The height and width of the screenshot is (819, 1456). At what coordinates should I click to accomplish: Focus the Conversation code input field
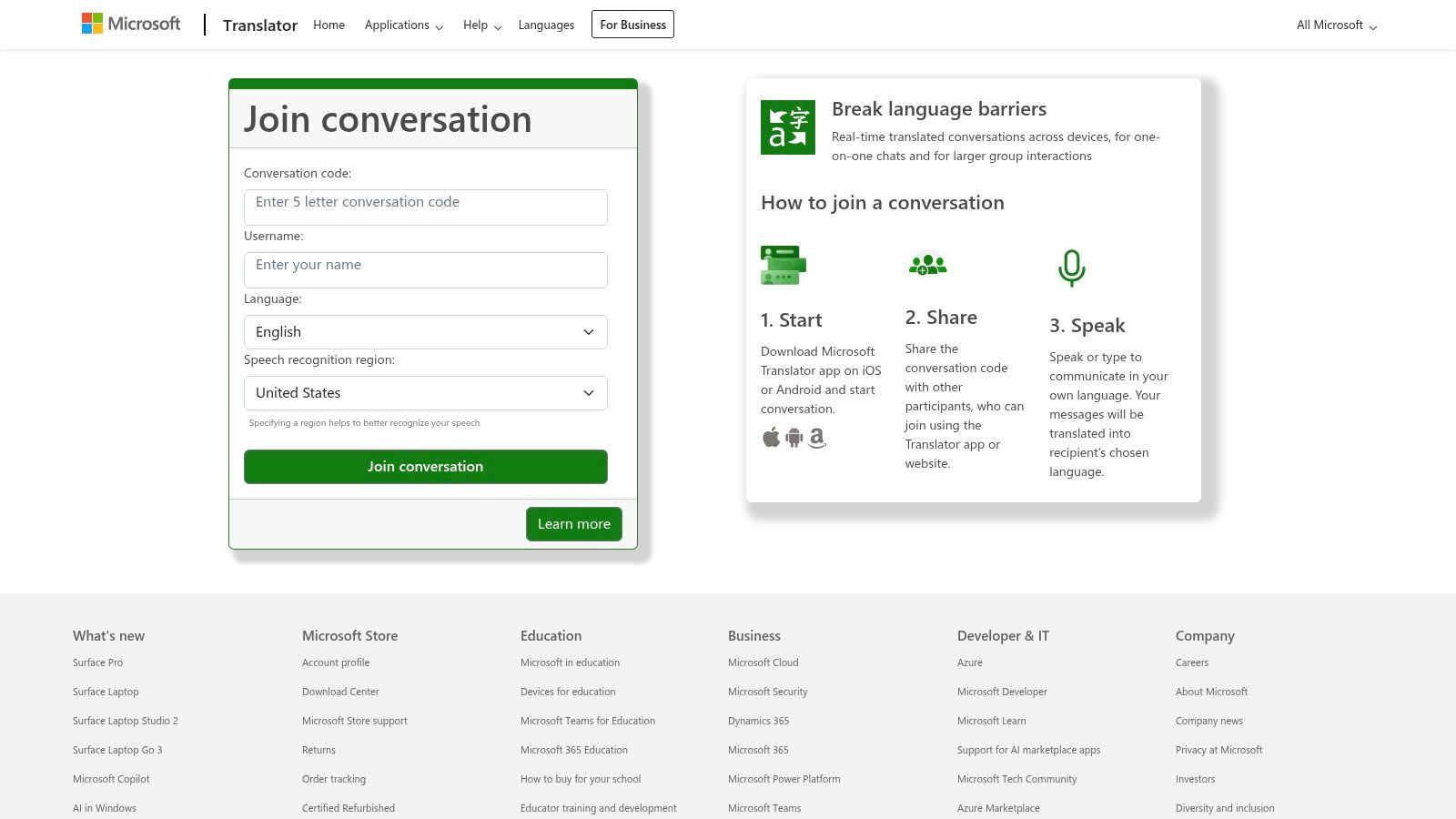coord(426,207)
